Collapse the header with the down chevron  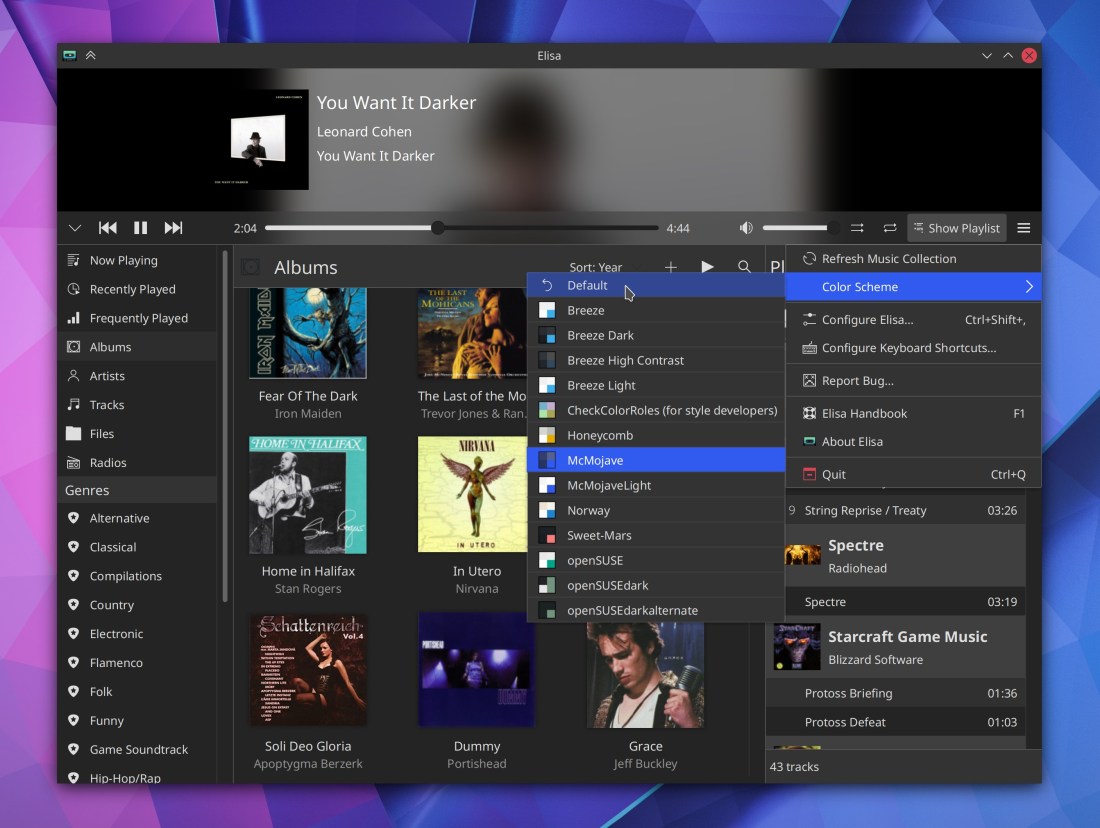pyautogui.click(x=75, y=228)
